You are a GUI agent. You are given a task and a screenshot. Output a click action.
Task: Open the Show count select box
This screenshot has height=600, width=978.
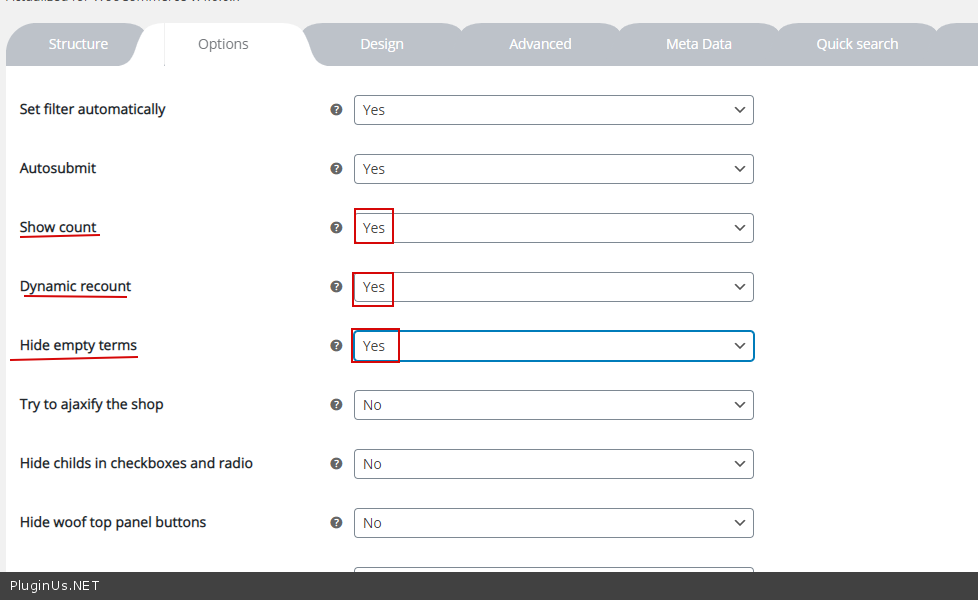pyautogui.click(x=553, y=228)
